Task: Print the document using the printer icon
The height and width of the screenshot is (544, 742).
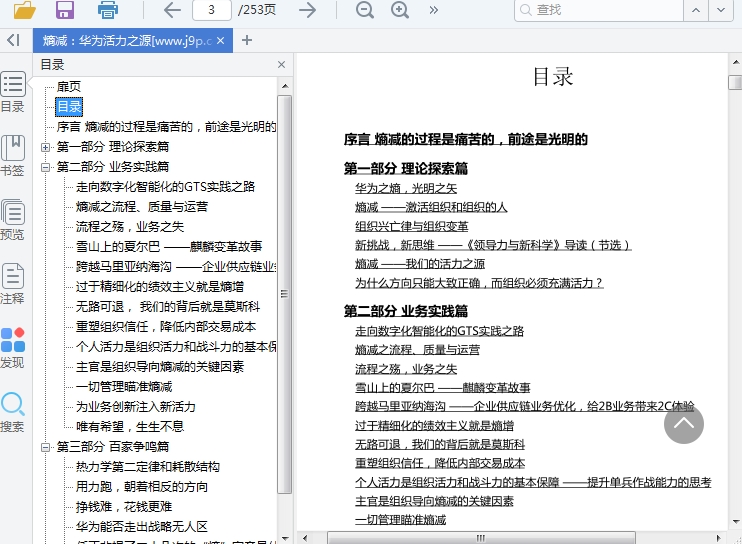Action: click(108, 10)
